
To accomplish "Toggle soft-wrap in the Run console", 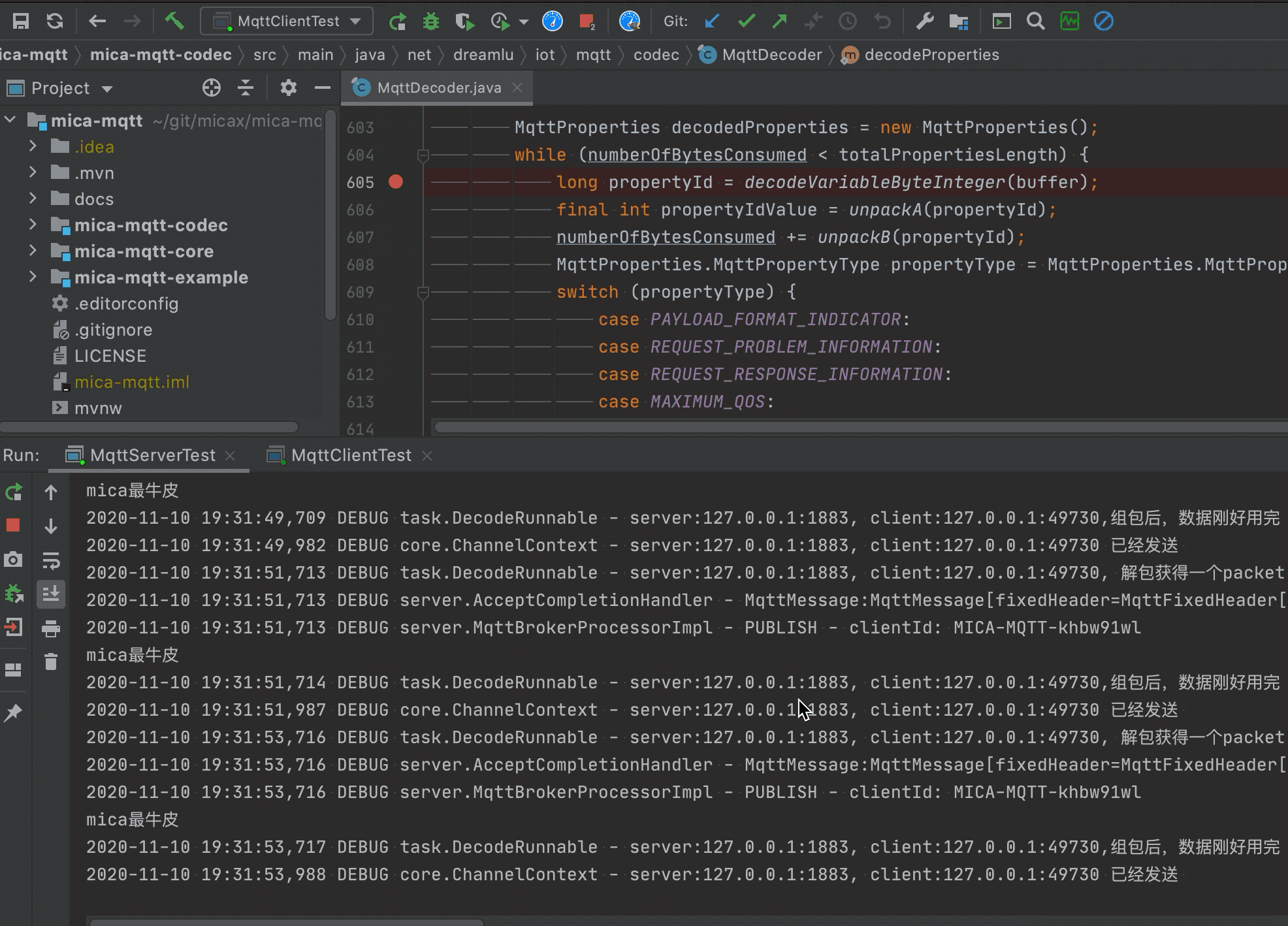I will point(51,560).
